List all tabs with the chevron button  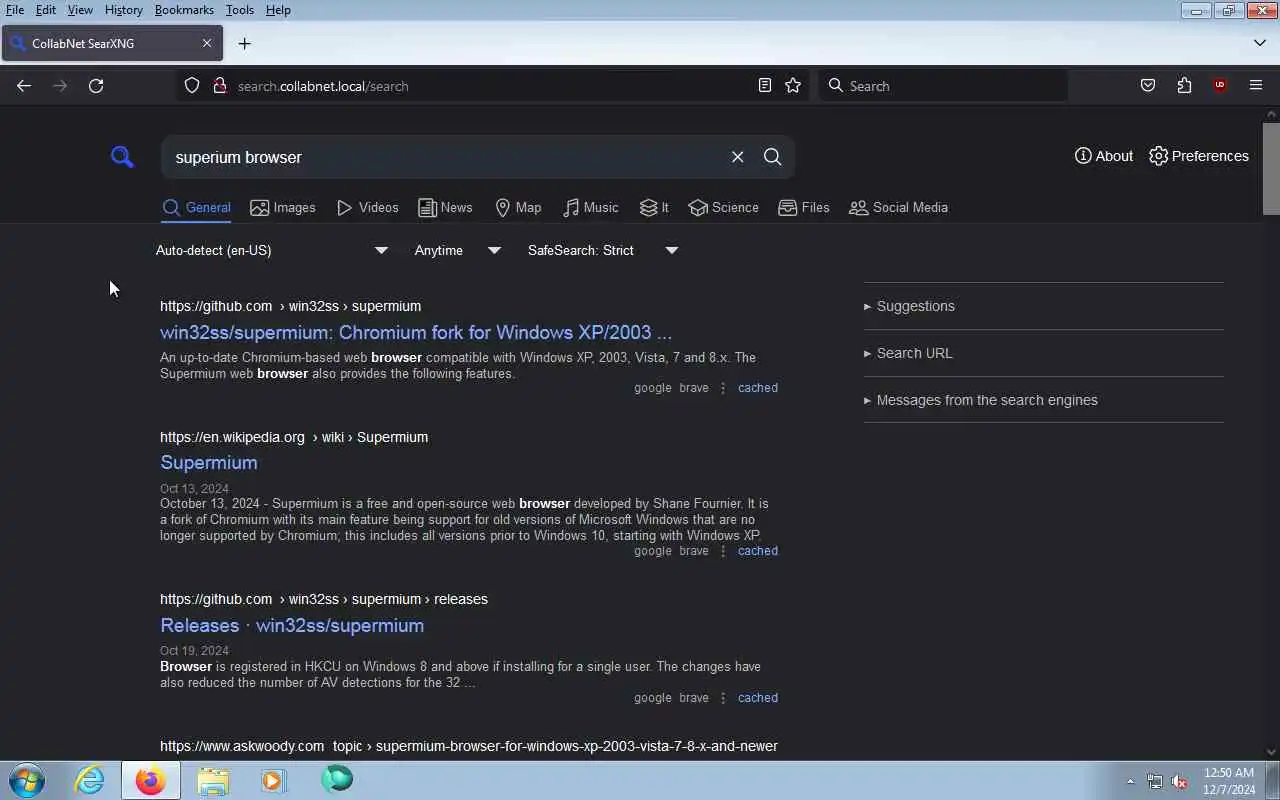1259,43
